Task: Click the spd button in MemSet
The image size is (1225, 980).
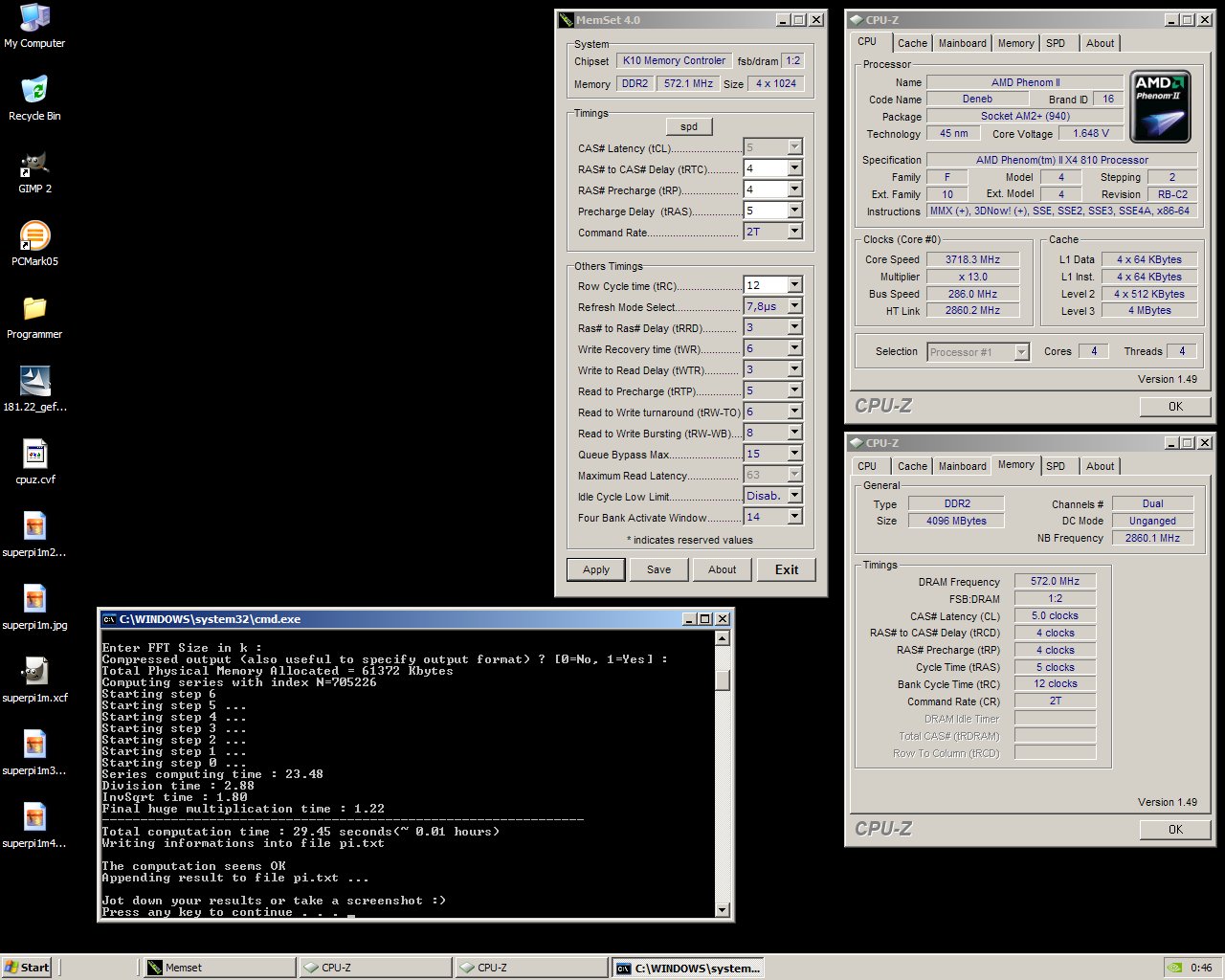Action: coord(689,126)
